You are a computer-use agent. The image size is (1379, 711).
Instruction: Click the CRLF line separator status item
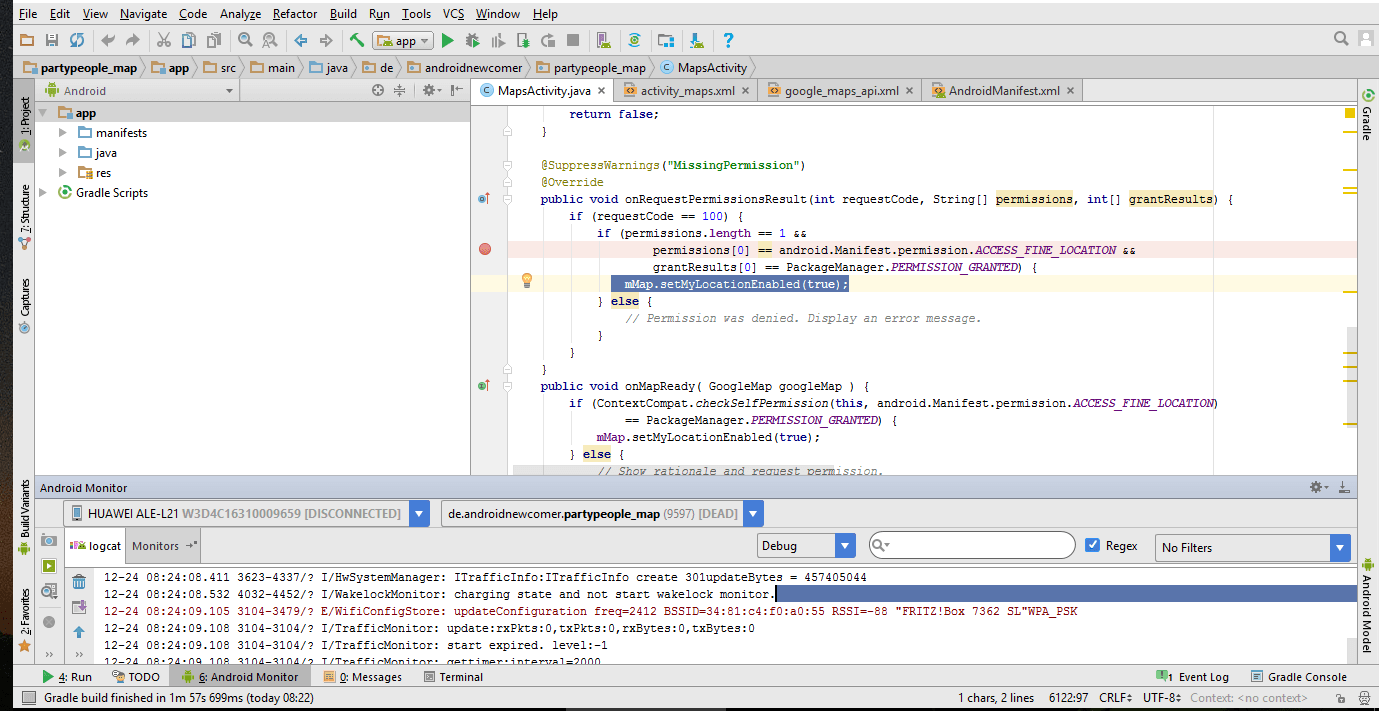(x=1117, y=698)
